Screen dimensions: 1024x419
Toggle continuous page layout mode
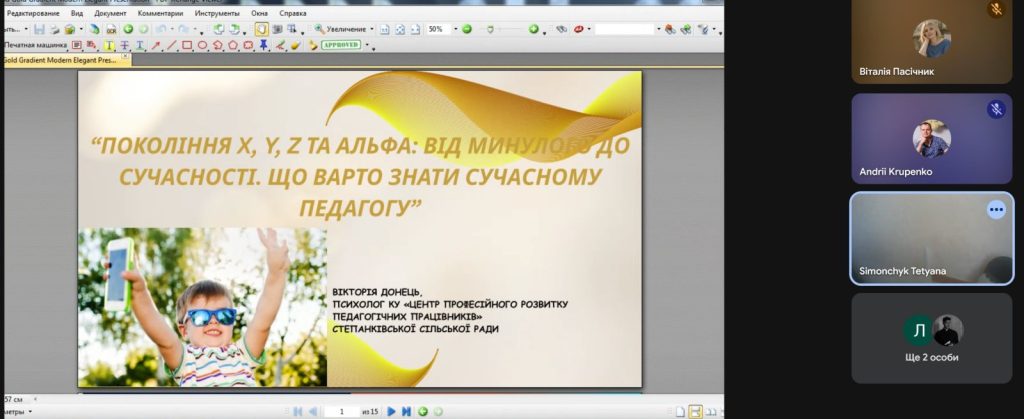[696, 412]
